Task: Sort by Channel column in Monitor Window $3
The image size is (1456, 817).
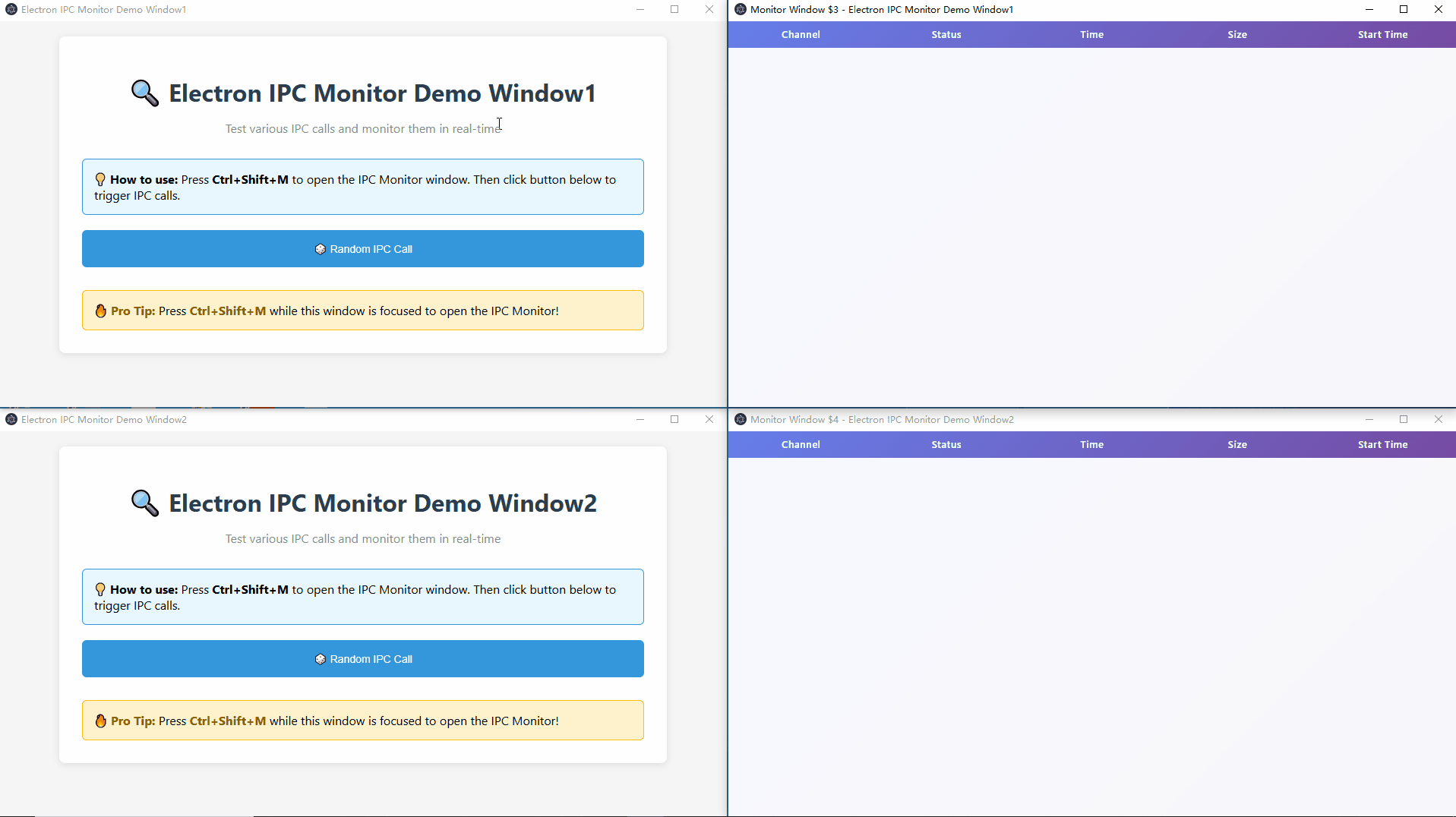Action: click(x=801, y=35)
